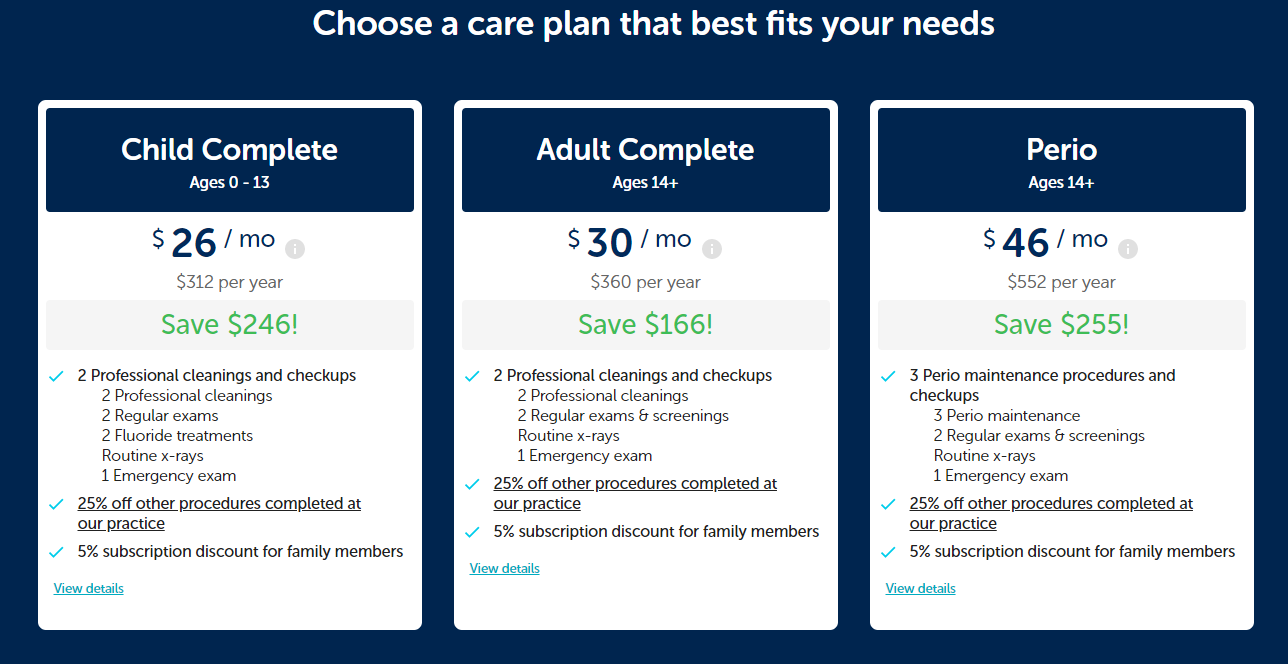Click info icon next to Perio $46 price
1288x664 pixels.
(1127, 249)
